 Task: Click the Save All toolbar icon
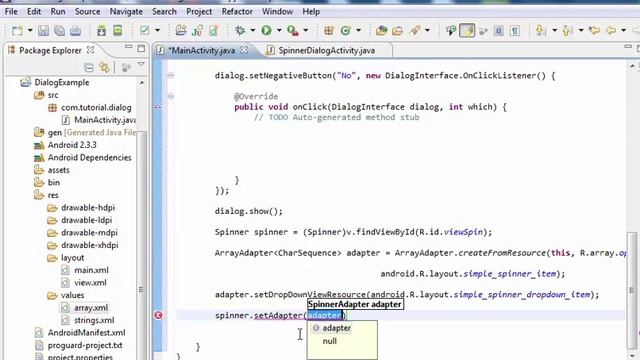click(x=60, y=31)
